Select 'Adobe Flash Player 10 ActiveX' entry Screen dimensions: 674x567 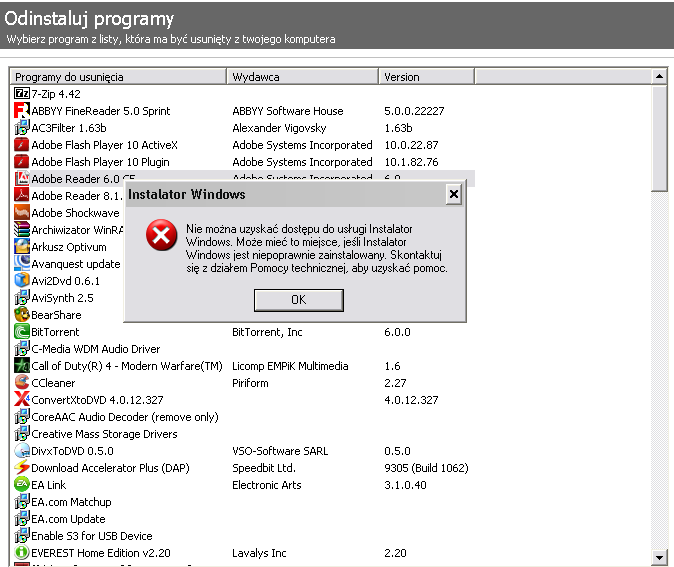click(x=104, y=145)
